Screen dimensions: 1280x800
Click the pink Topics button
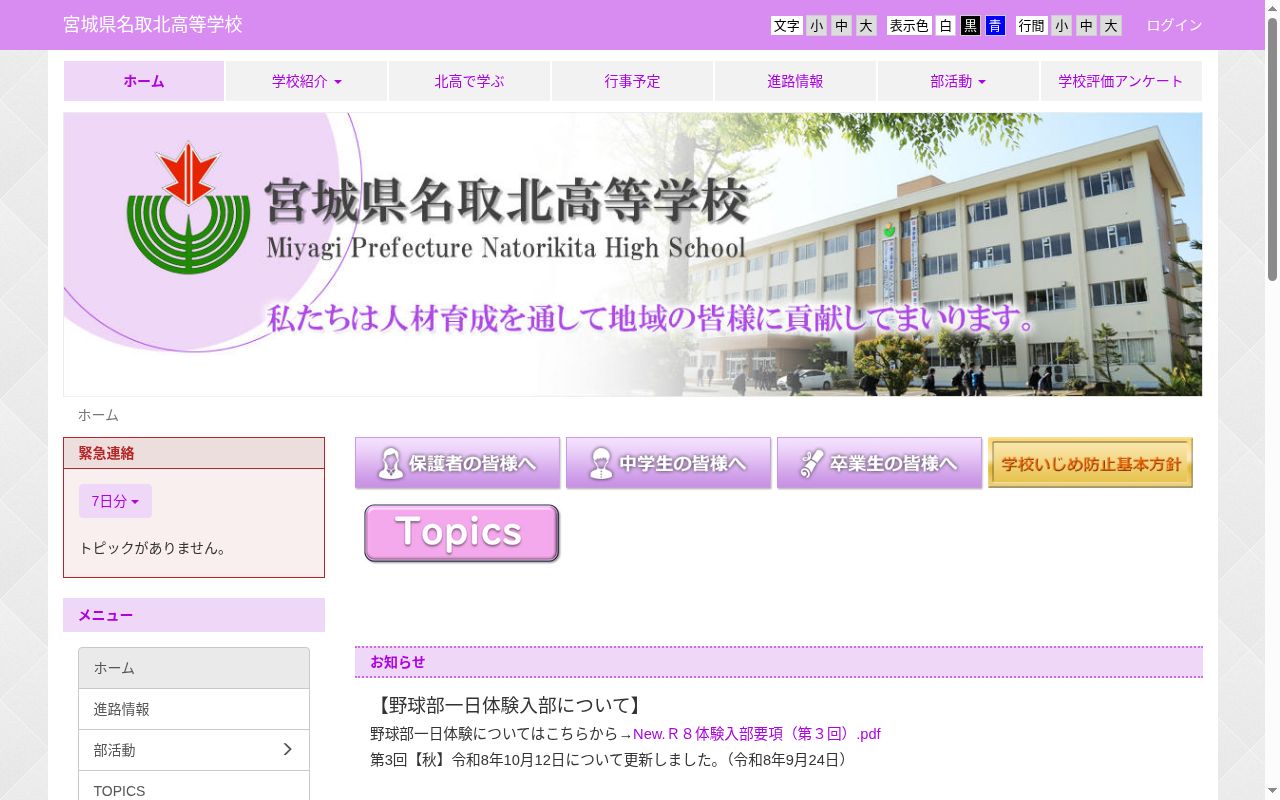coord(461,533)
